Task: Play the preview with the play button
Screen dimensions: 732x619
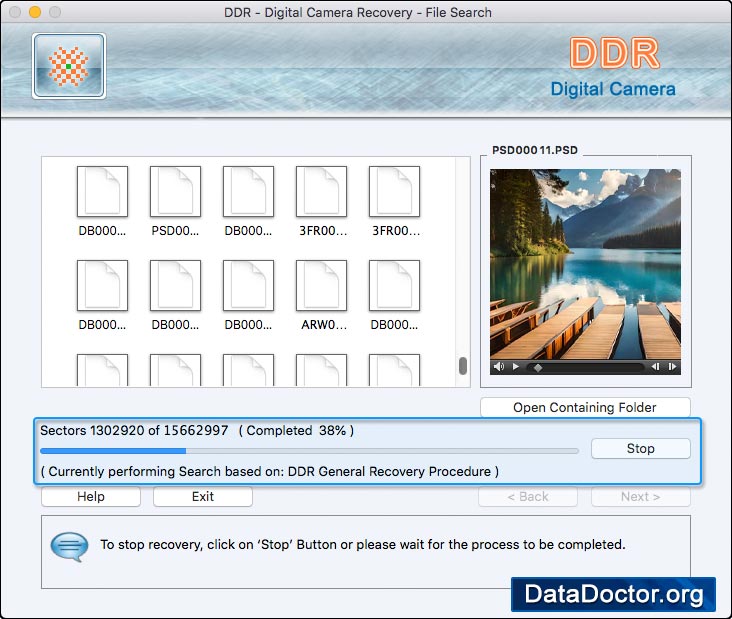Action: [516, 366]
